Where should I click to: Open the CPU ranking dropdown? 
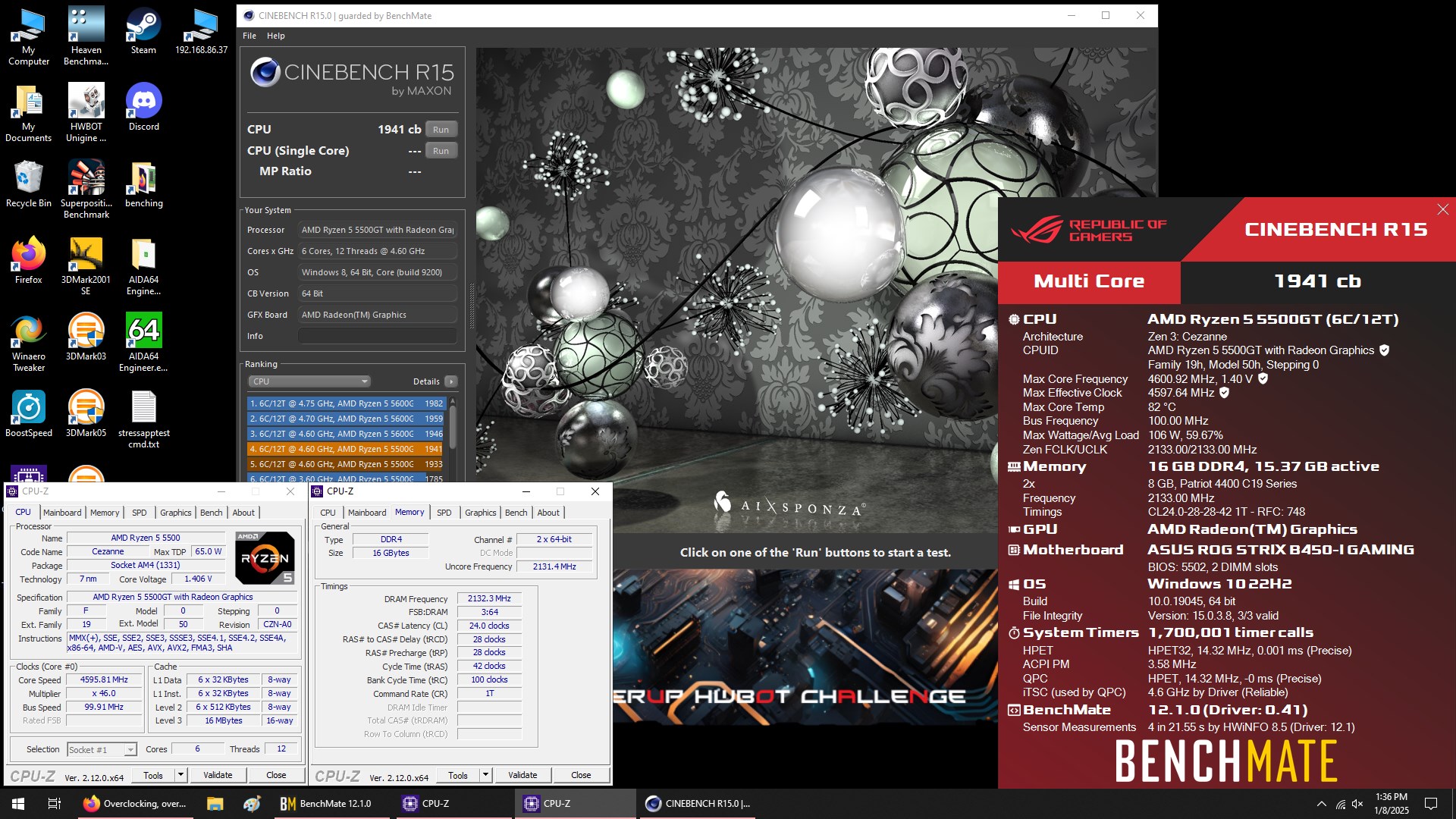coord(309,381)
